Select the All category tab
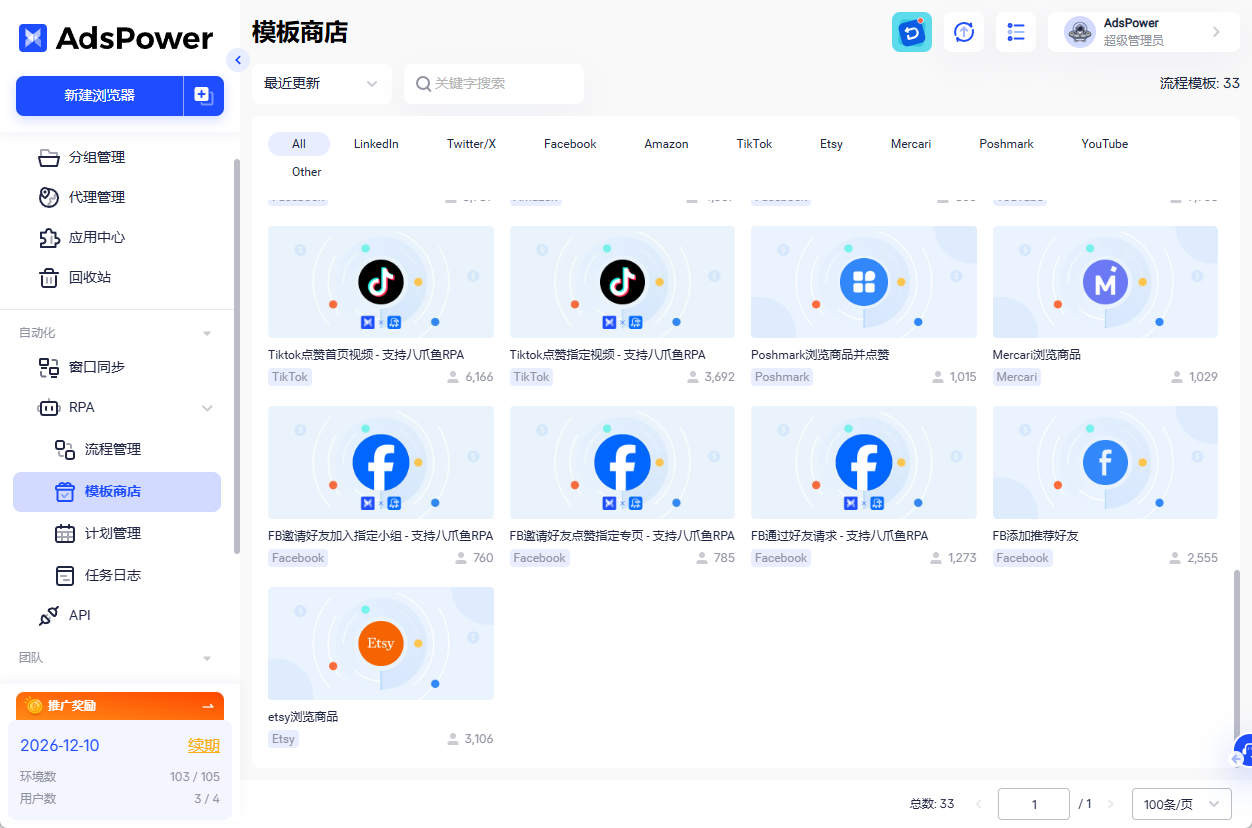Viewport: 1252px width, 828px height. 299,144
